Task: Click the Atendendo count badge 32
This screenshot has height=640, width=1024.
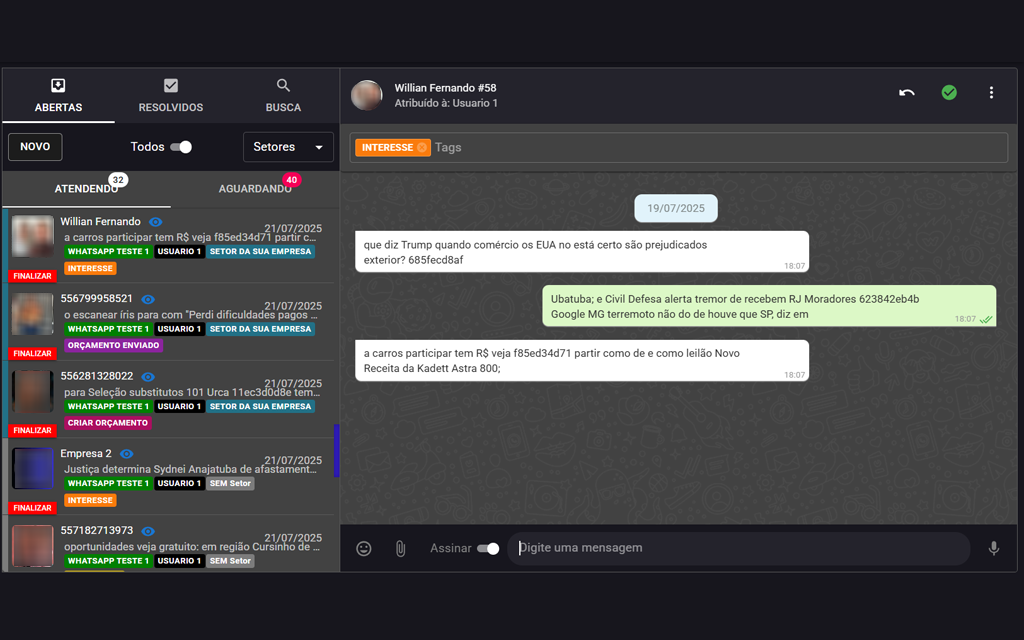Action: pos(118,180)
